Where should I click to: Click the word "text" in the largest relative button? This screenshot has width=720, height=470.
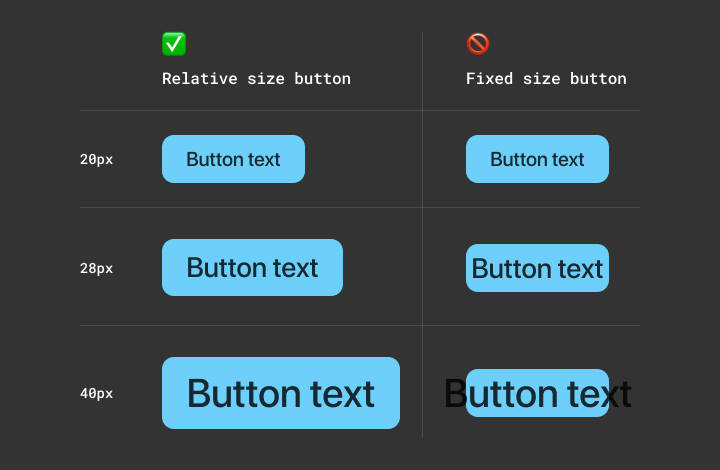(x=334, y=394)
